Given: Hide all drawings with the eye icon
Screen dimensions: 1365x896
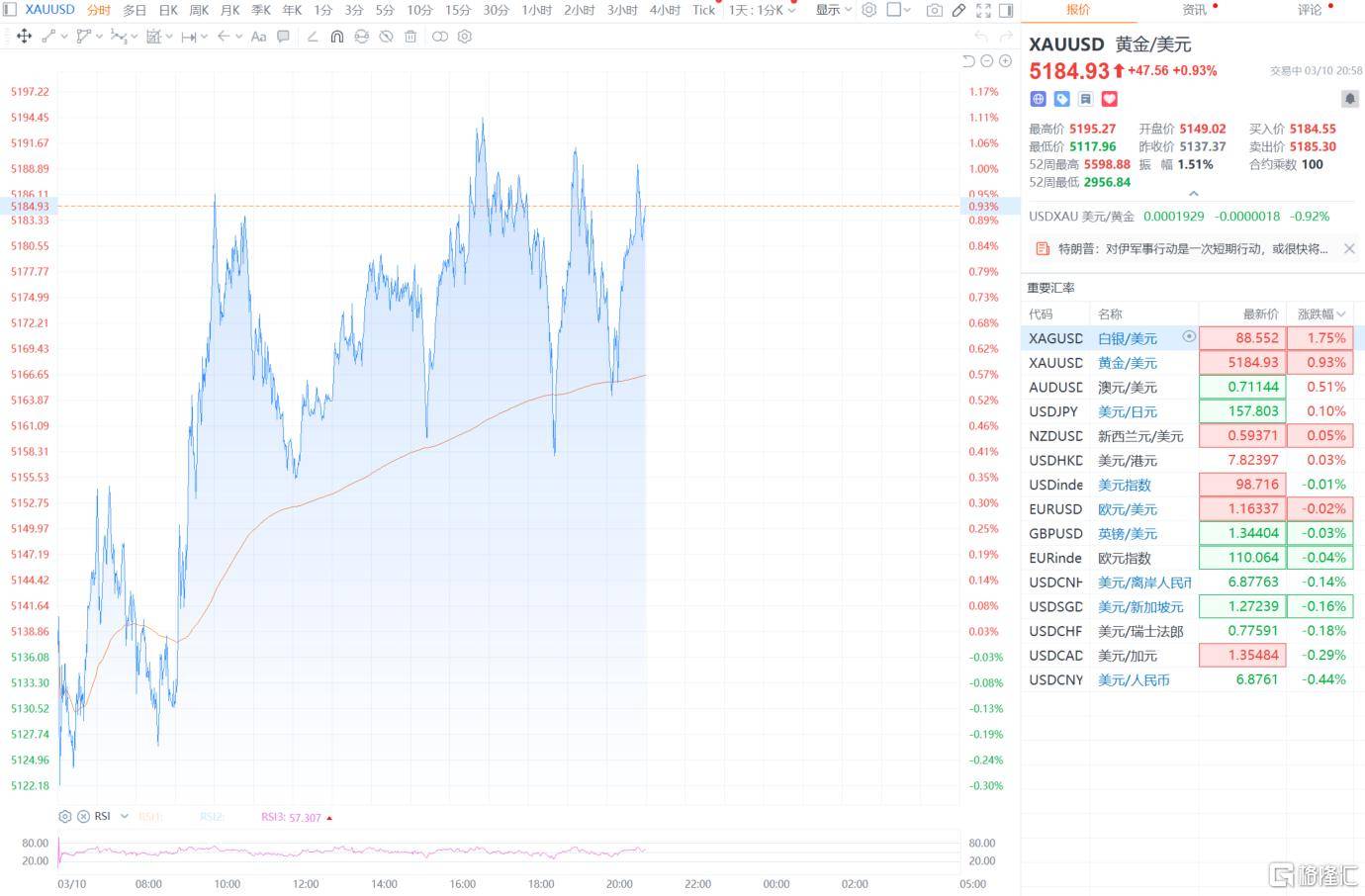Looking at the screenshot, I should (x=386, y=37).
